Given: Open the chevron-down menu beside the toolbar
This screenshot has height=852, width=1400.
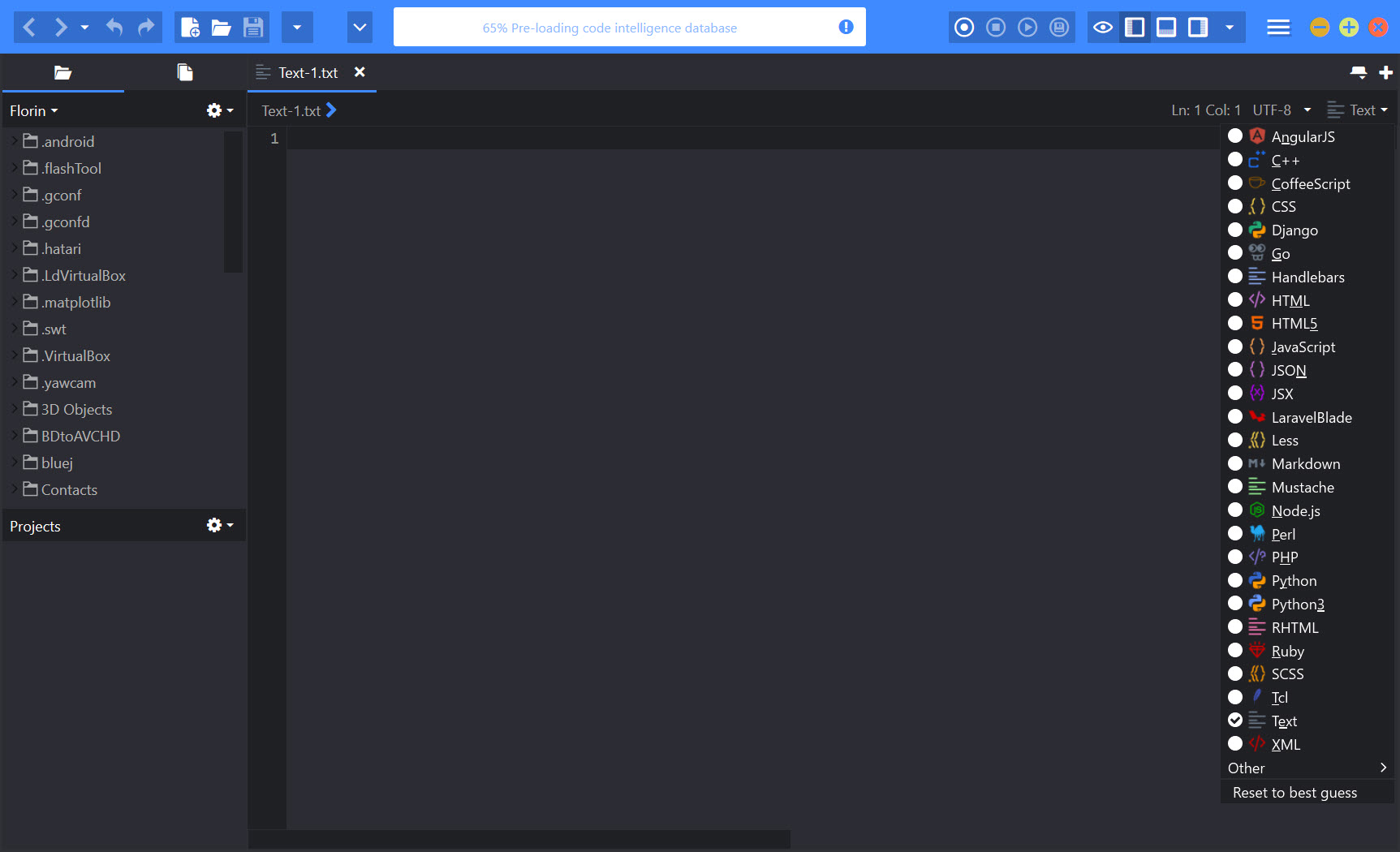Looking at the screenshot, I should (360, 28).
